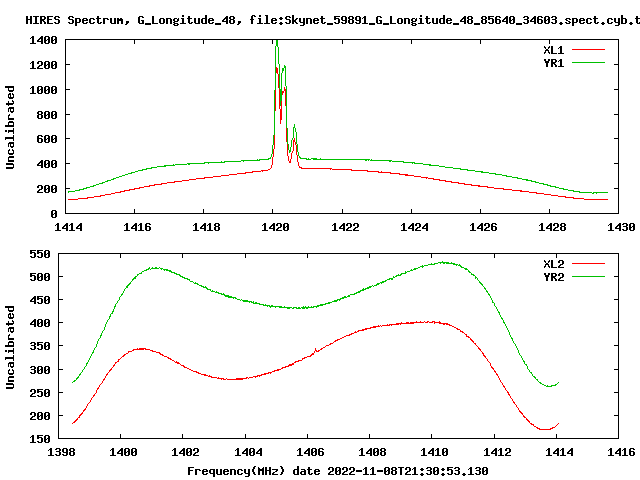The image size is (640, 480).
Task: Click the 1416 tick label on top plot
Action: point(137,227)
